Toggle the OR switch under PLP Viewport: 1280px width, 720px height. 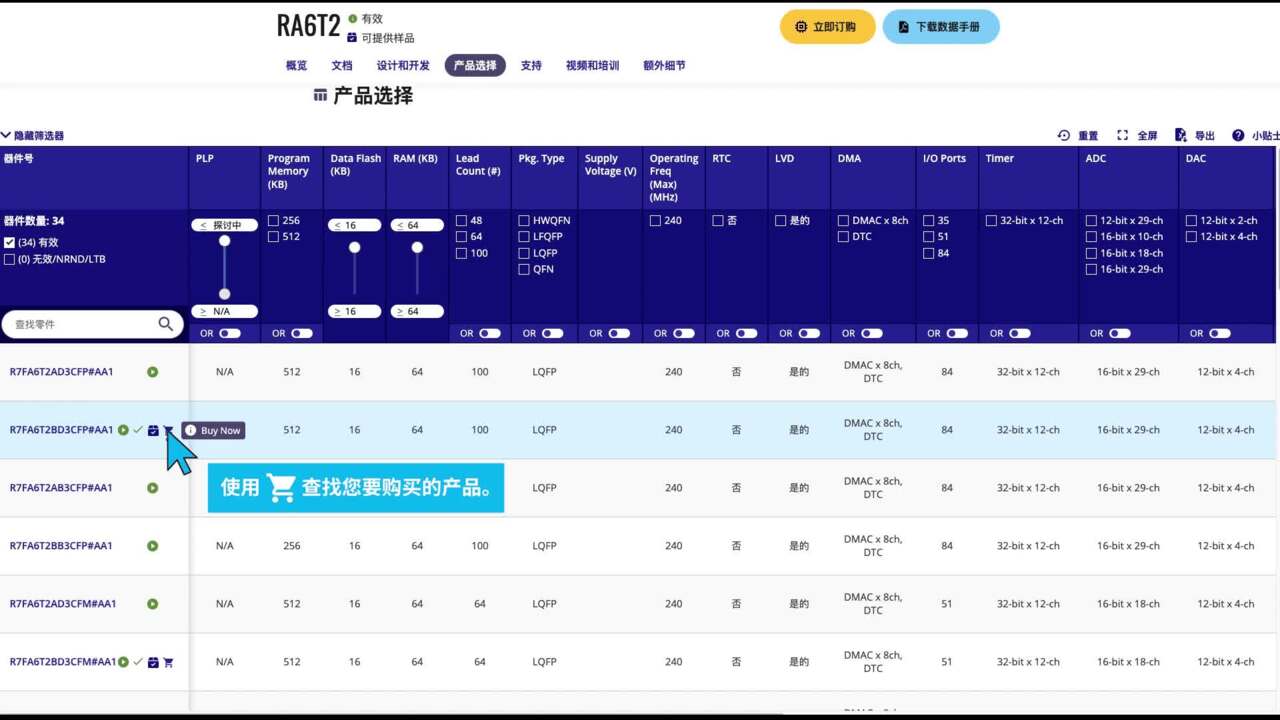click(230, 333)
